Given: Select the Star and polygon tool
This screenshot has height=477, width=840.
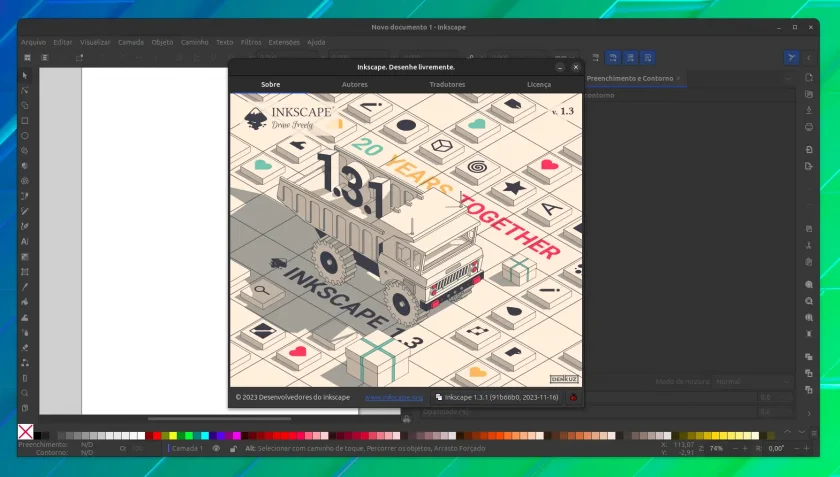Looking at the screenshot, I should (x=25, y=151).
